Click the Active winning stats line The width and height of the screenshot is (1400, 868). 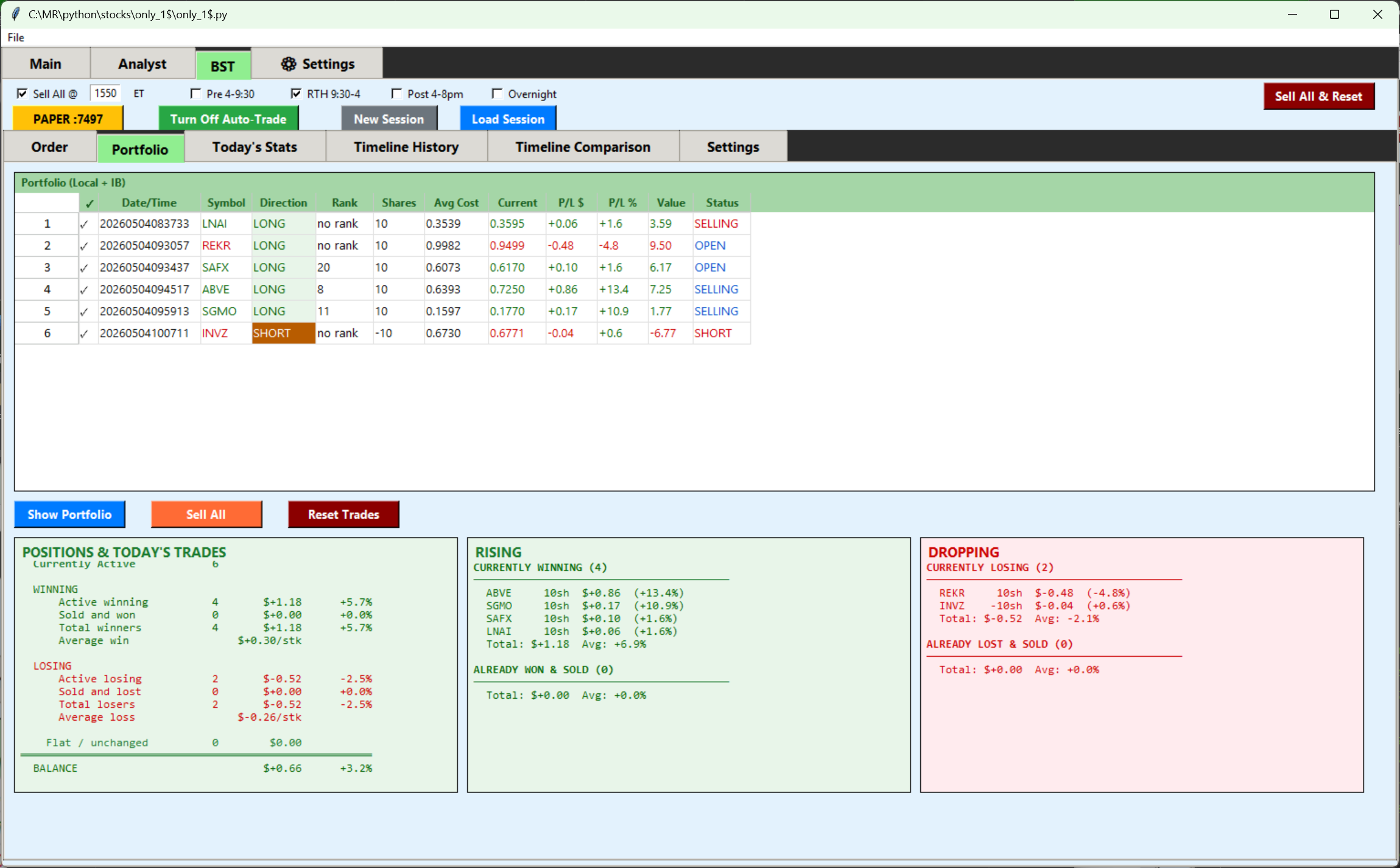(216, 602)
